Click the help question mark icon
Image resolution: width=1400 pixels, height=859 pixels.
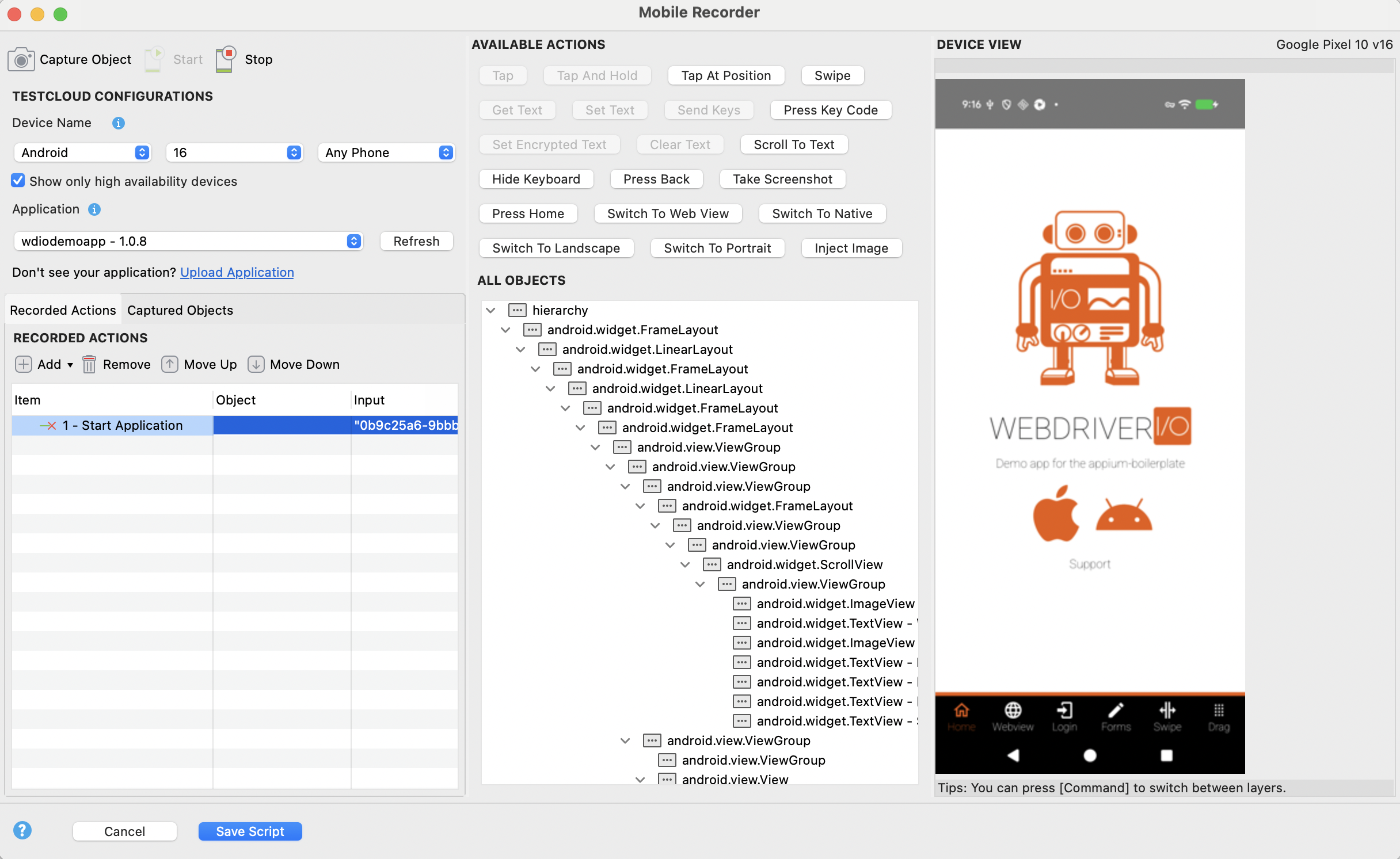coord(24,830)
